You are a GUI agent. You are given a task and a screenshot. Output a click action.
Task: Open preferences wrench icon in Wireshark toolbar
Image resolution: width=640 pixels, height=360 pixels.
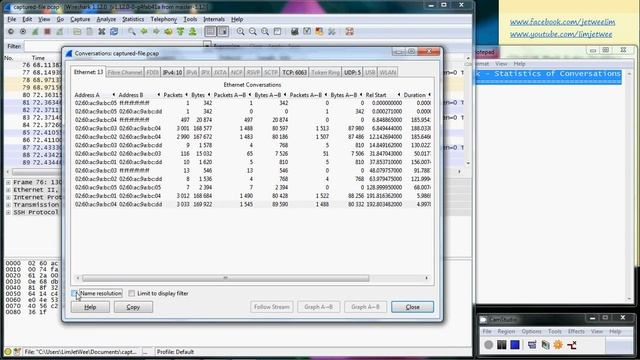pyautogui.click(x=331, y=31)
